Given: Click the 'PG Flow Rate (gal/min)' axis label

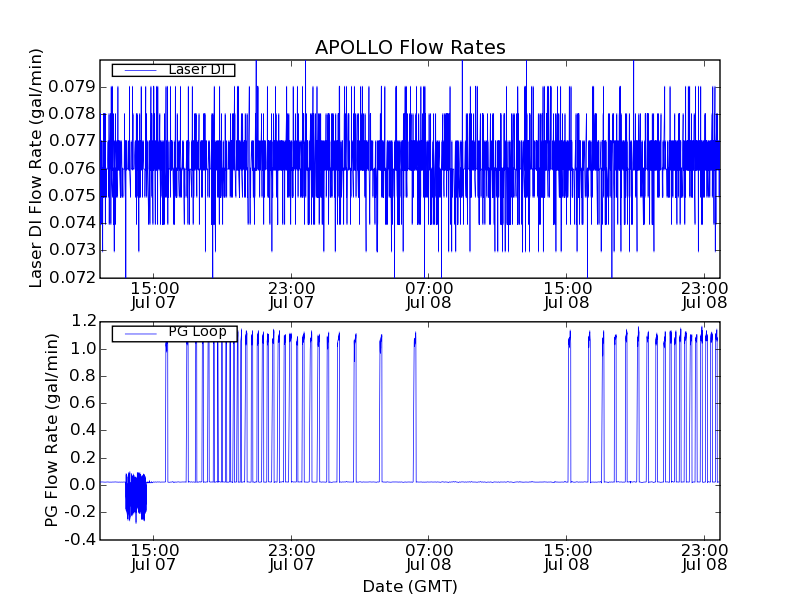Looking at the screenshot, I should coord(51,431).
